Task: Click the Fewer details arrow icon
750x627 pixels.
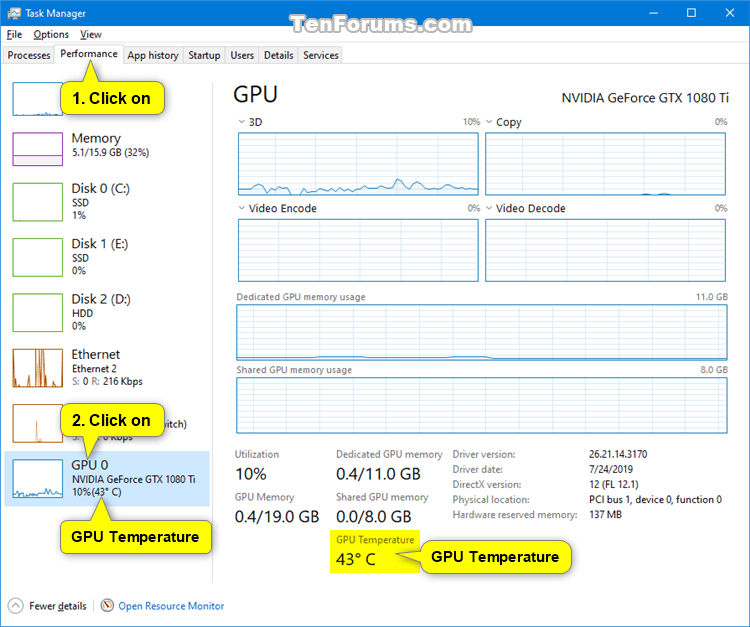Action: coord(15,606)
